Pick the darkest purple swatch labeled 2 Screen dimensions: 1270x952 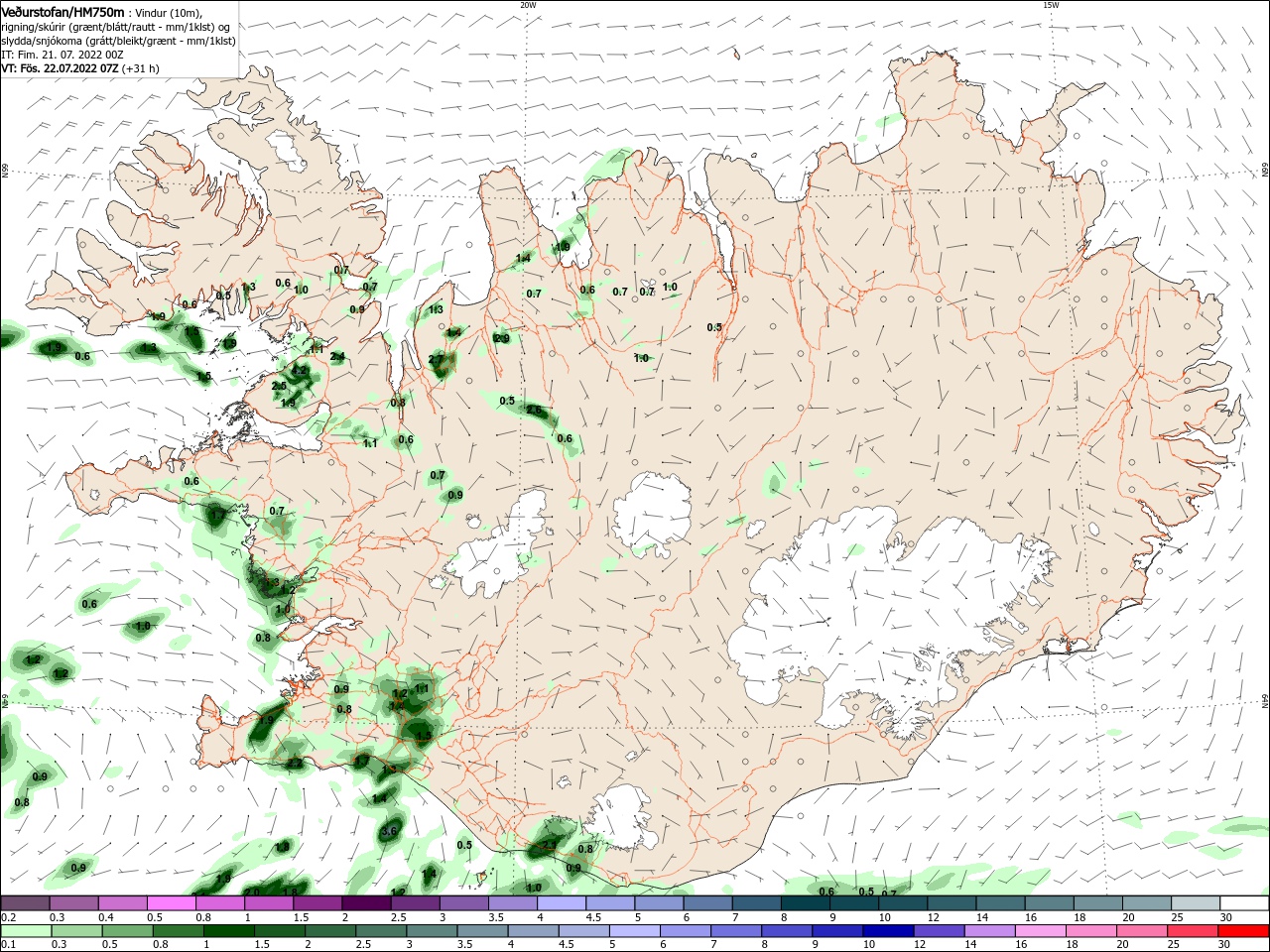[x=365, y=903]
